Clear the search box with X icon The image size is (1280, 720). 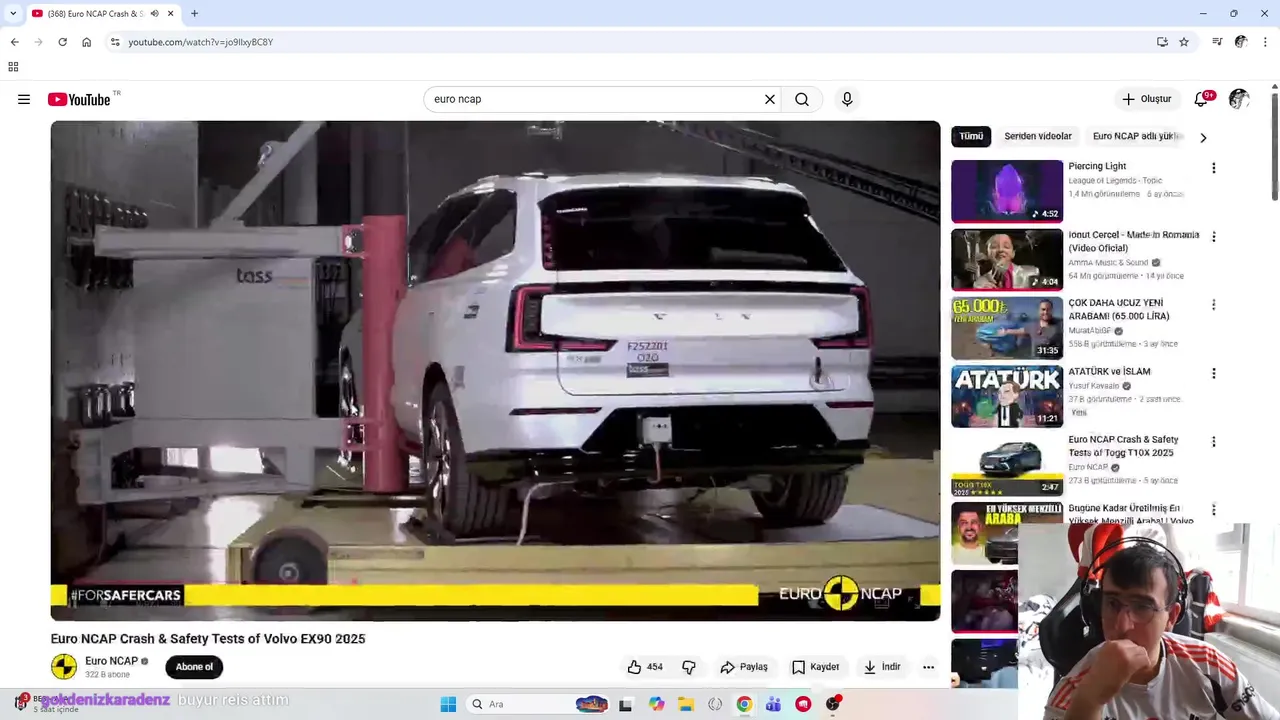tap(770, 99)
